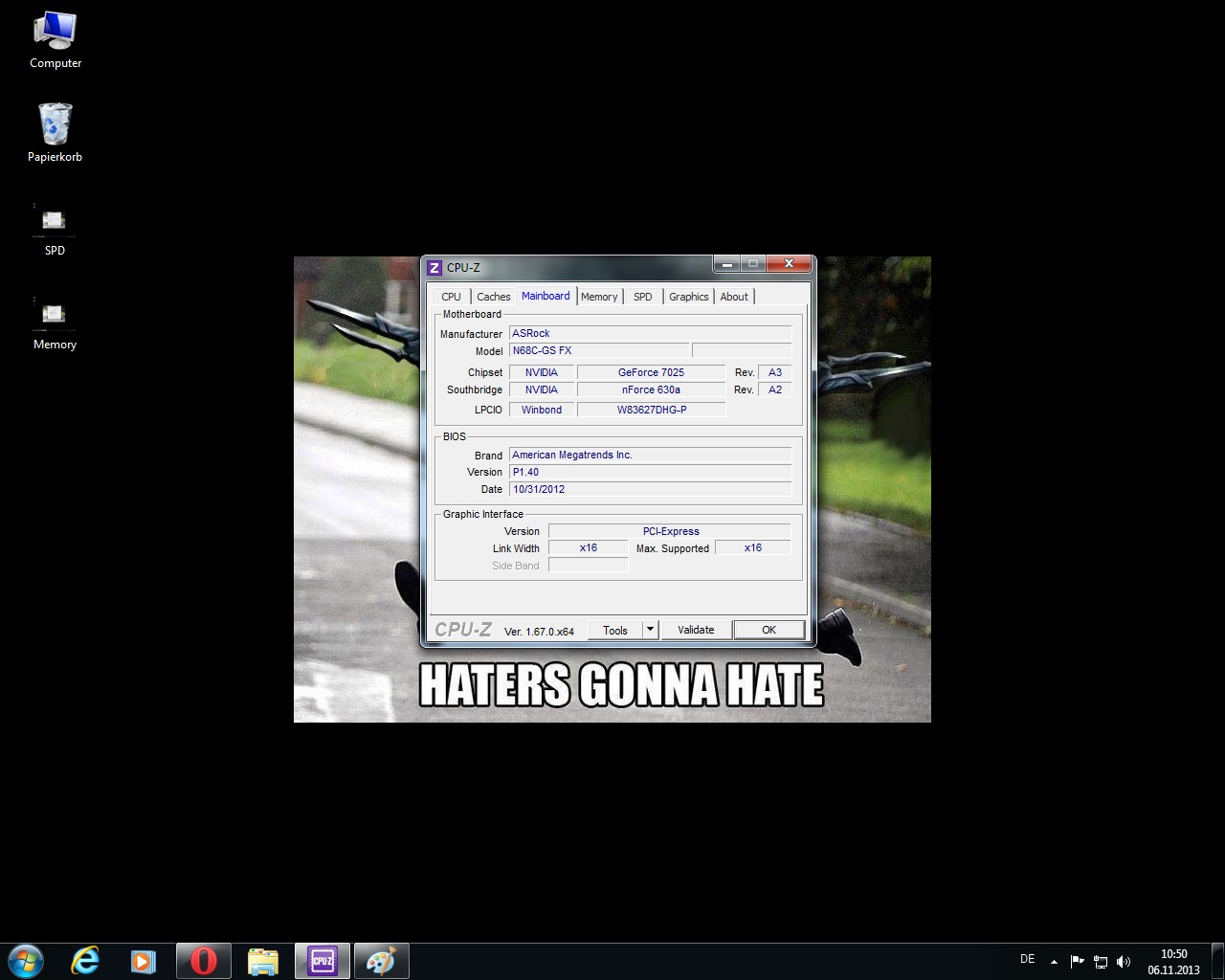The image size is (1225, 980).
Task: Click the DE language indicator
Action: (x=1028, y=959)
